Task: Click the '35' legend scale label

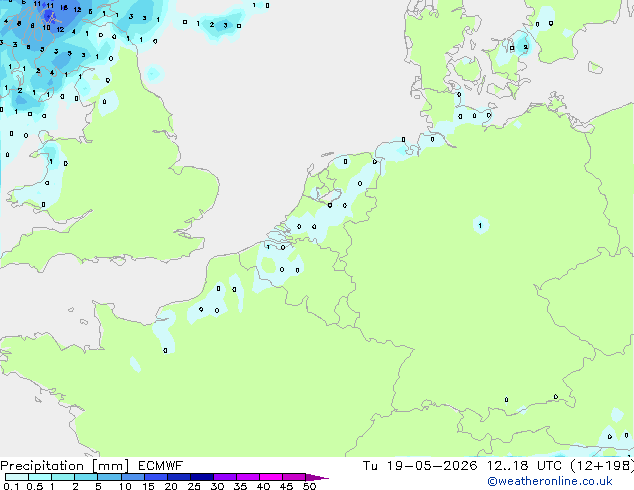Action: (240, 486)
